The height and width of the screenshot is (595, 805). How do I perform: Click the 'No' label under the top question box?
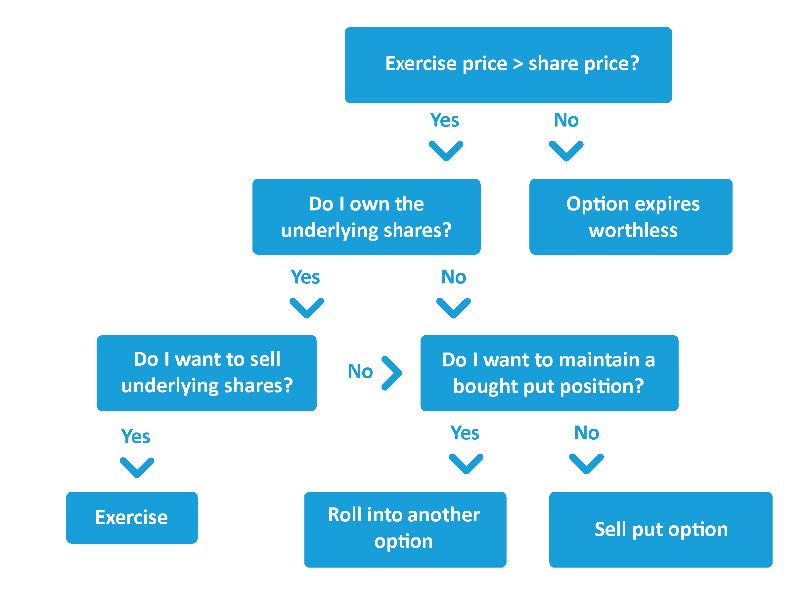pos(566,120)
